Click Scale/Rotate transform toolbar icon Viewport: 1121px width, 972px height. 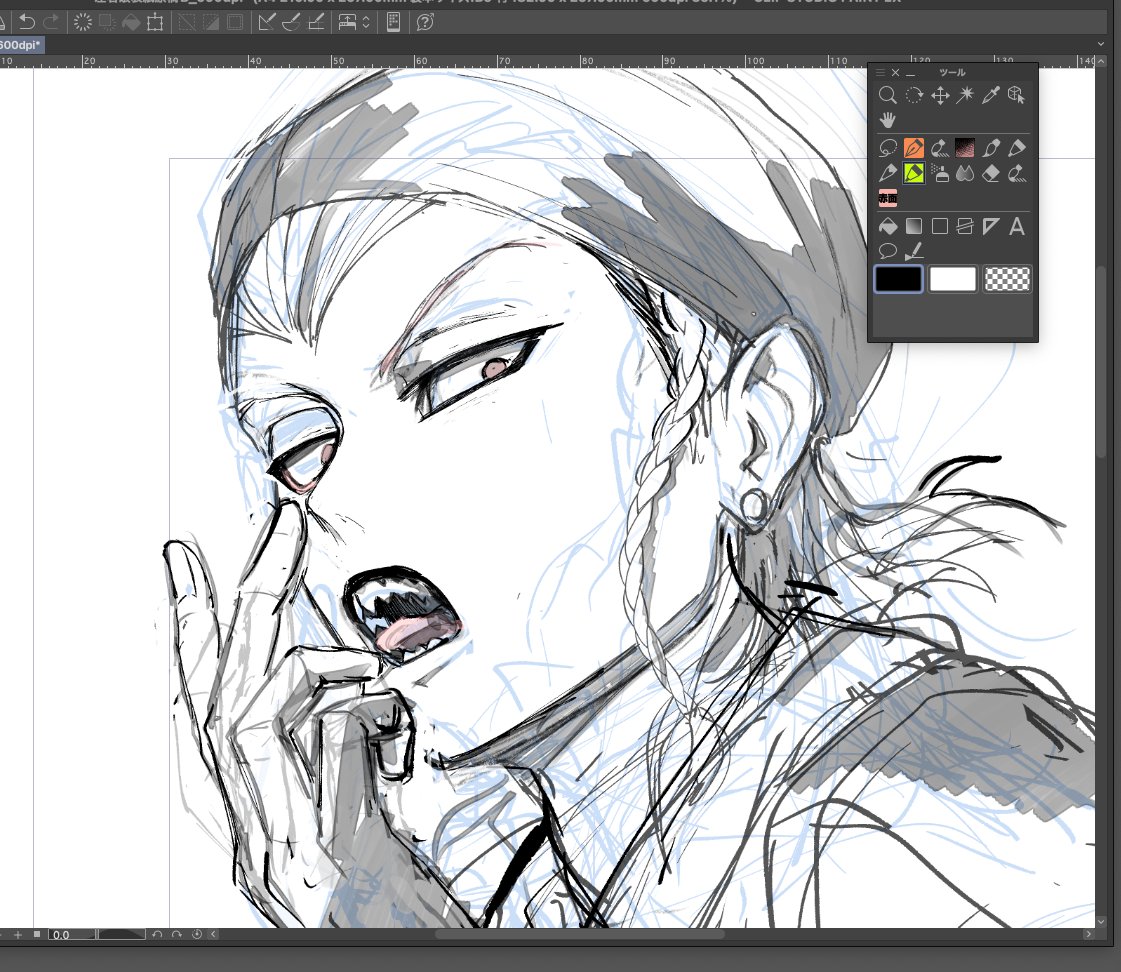pyautogui.click(x=154, y=22)
